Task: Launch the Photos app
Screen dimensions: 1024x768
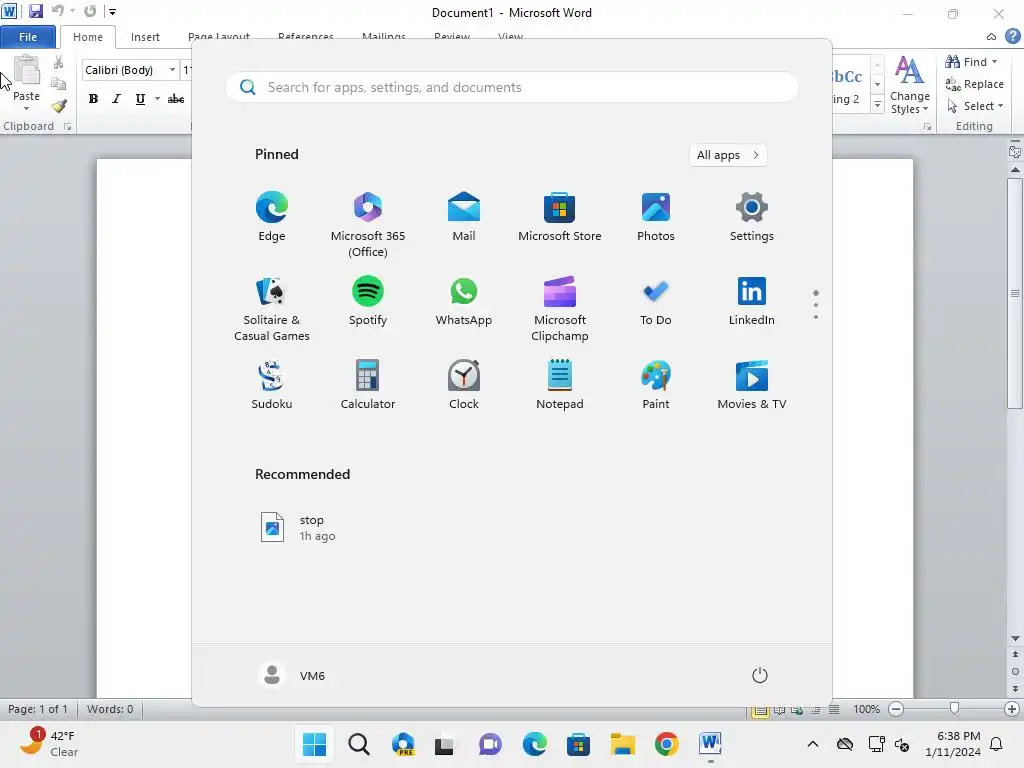Action: 656,217
